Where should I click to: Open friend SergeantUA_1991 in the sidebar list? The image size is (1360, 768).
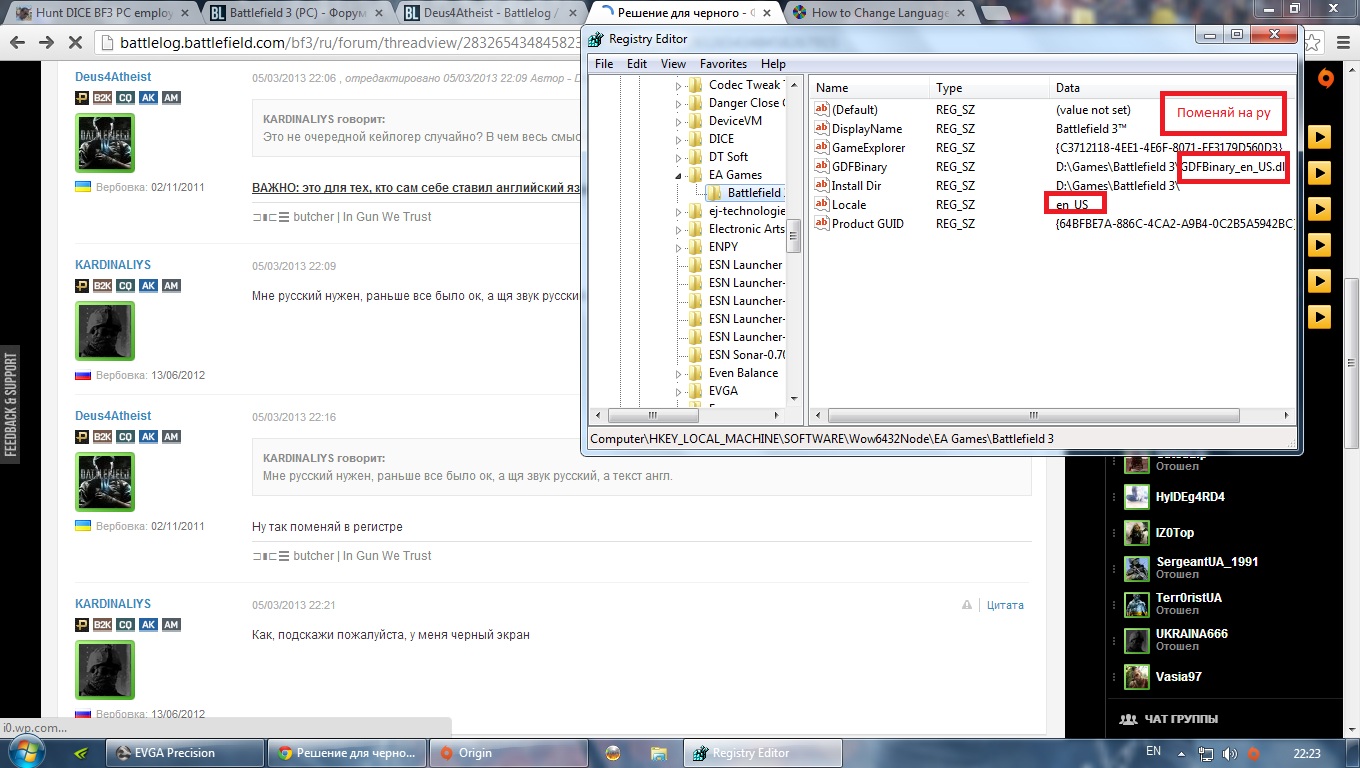(1207, 562)
